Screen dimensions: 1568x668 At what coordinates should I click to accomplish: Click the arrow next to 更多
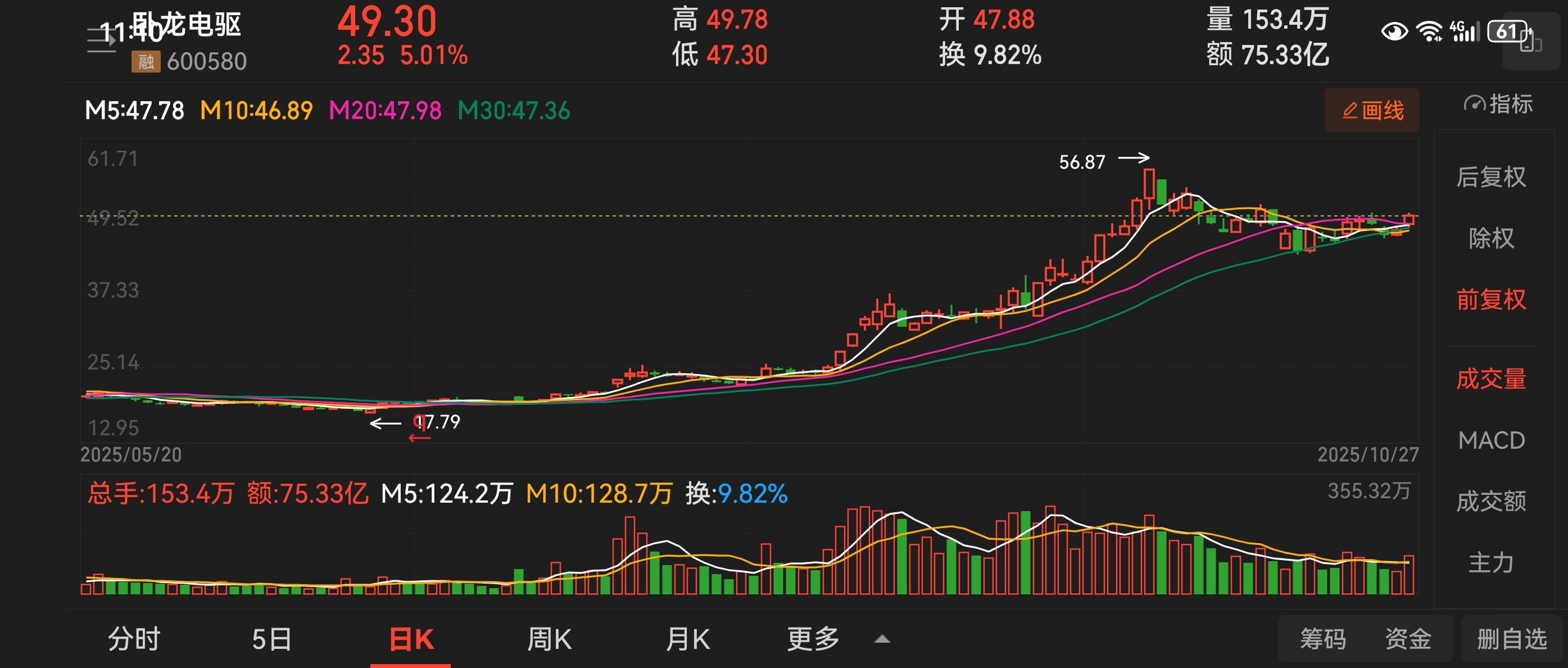[882, 639]
